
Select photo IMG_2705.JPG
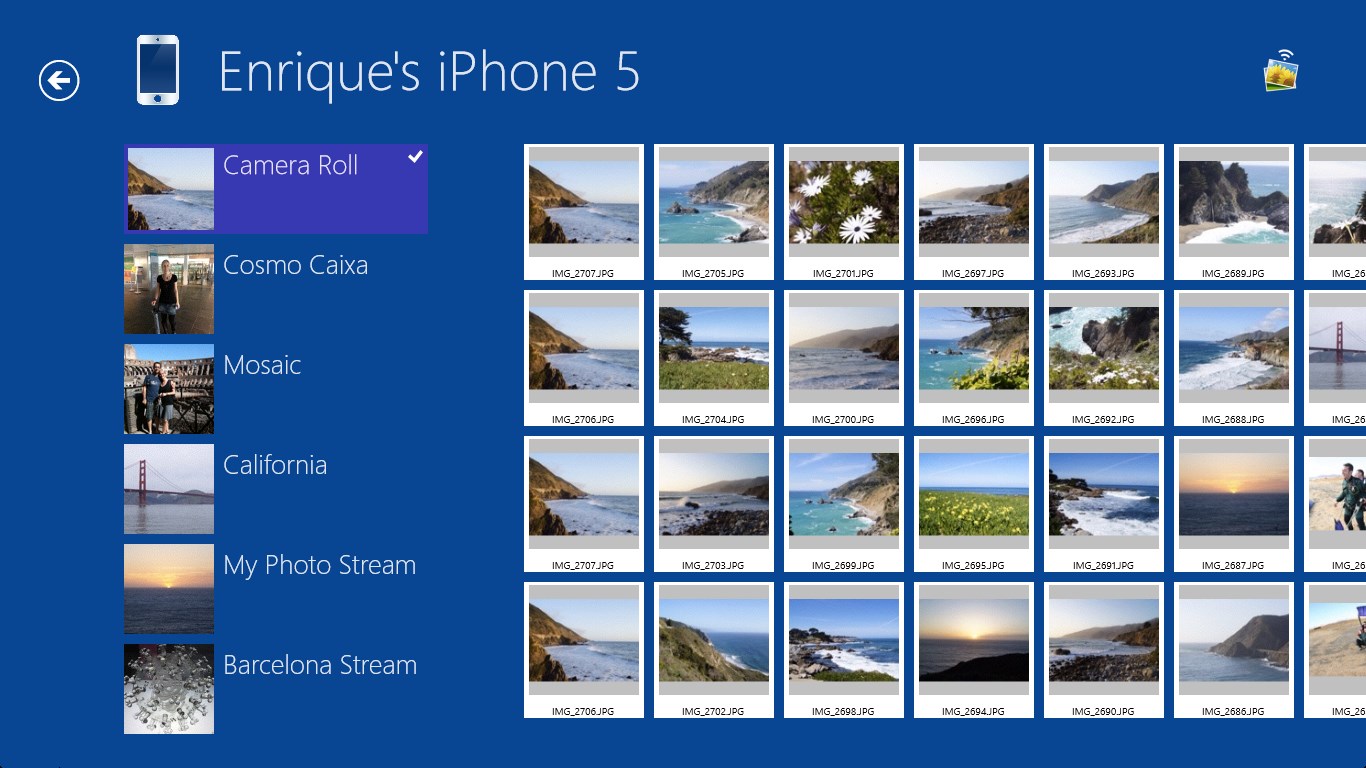pyautogui.click(x=714, y=212)
